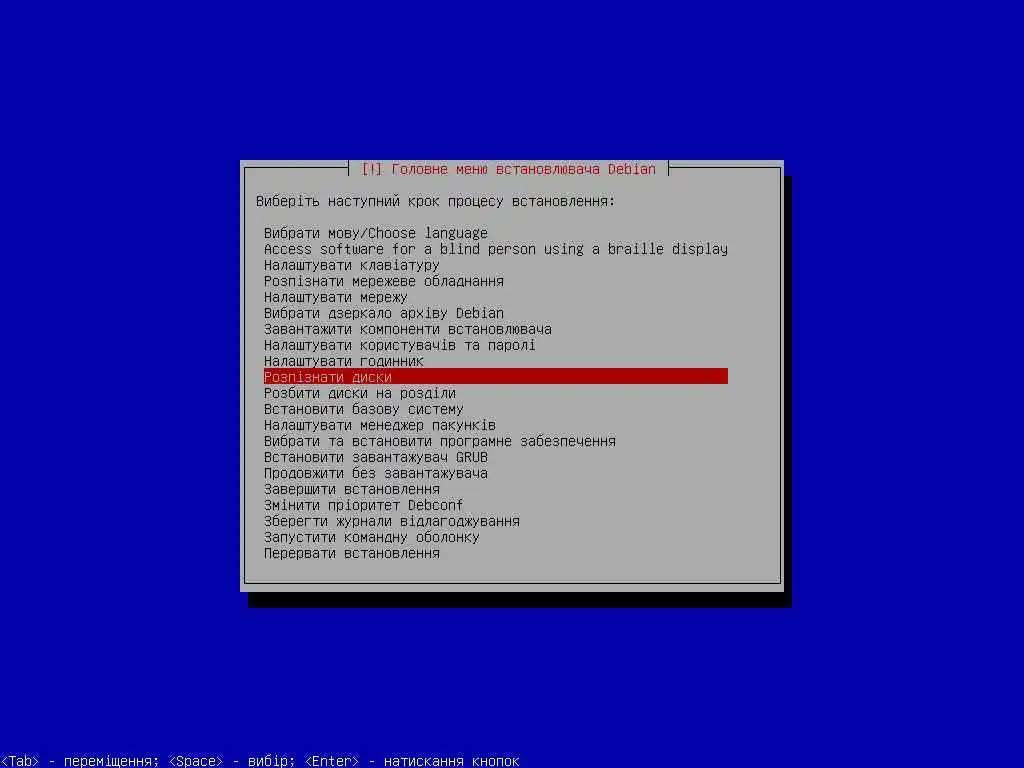This screenshot has height=768, width=1024.
Task: Activate highlighted 'Розпізнати диски' entry
Action: pos(496,377)
